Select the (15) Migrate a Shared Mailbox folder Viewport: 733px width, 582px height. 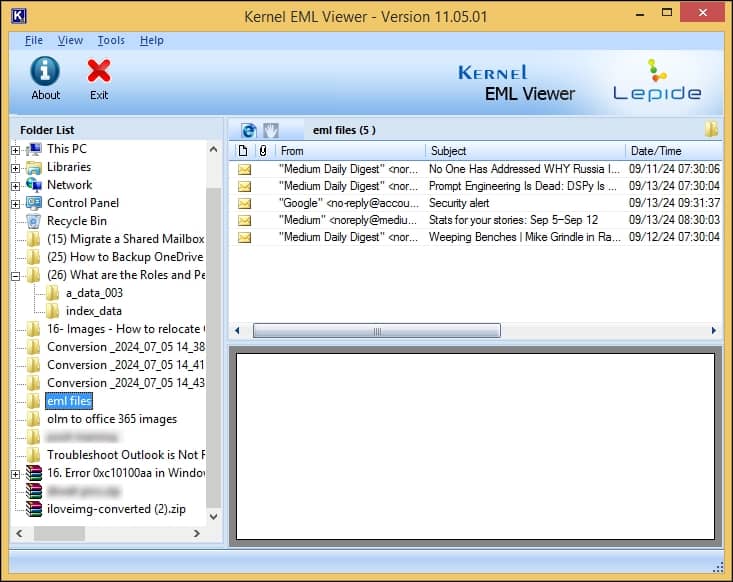pyautogui.click(x=126, y=239)
